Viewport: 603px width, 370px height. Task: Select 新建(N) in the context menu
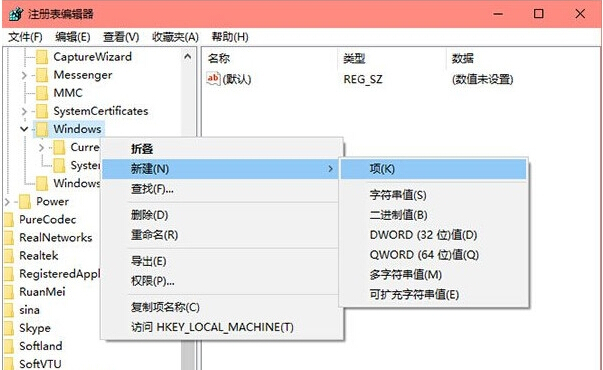tap(220, 169)
